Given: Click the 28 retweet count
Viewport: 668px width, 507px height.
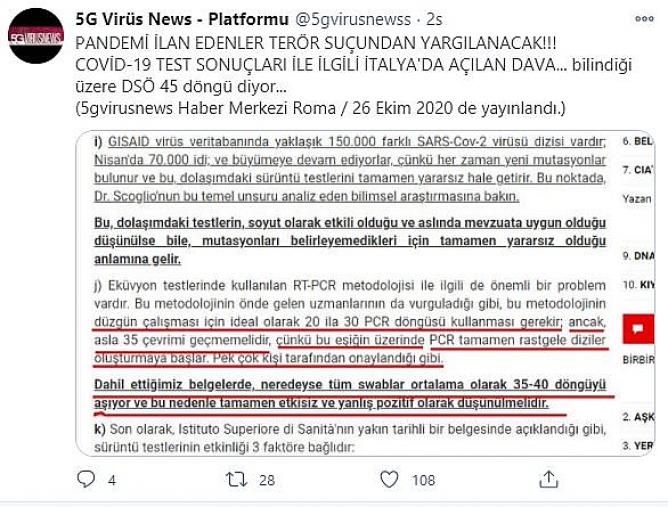Looking at the screenshot, I should point(267,481).
